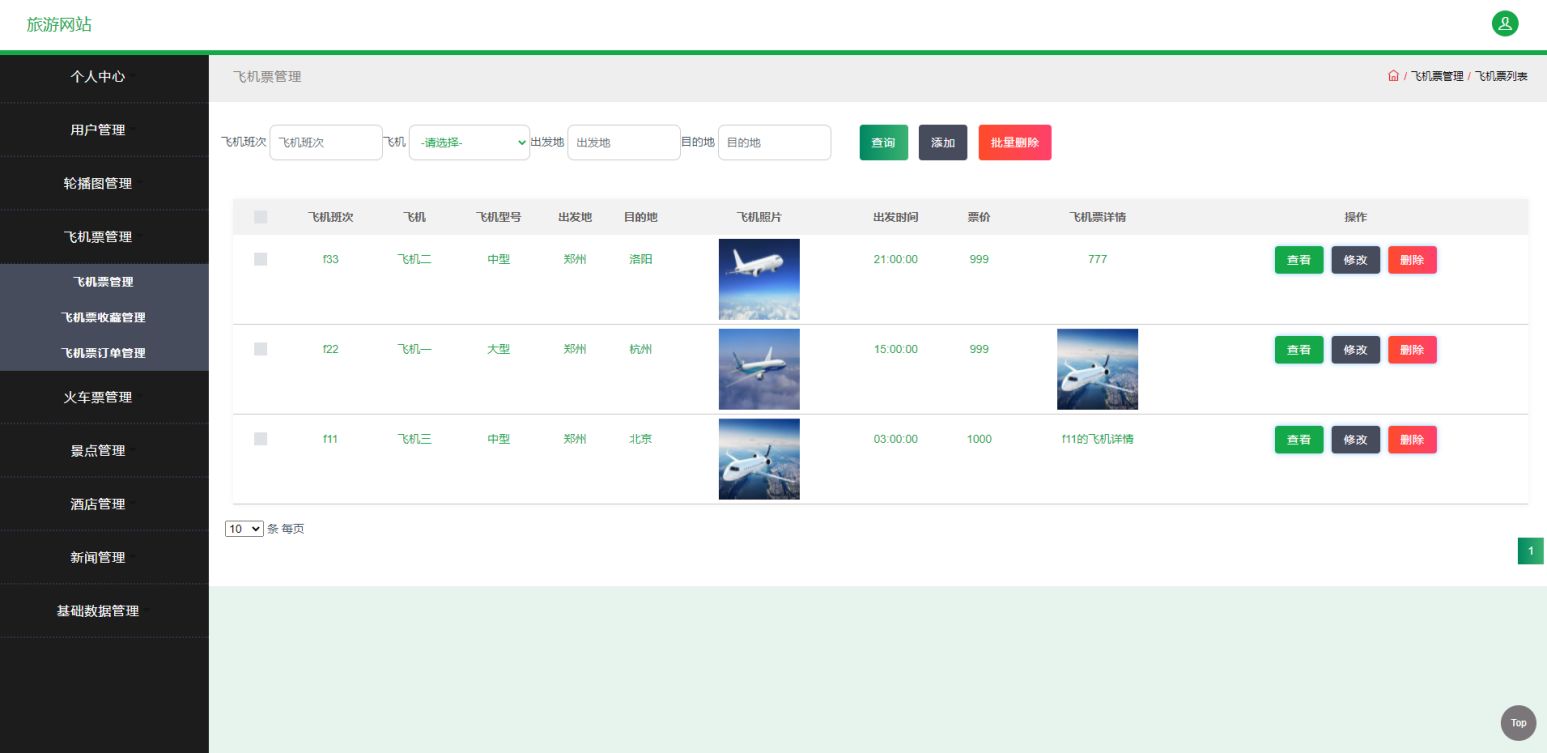Open the 飞机 -请选择- dropdown
The image size is (1547, 753).
pos(469,142)
